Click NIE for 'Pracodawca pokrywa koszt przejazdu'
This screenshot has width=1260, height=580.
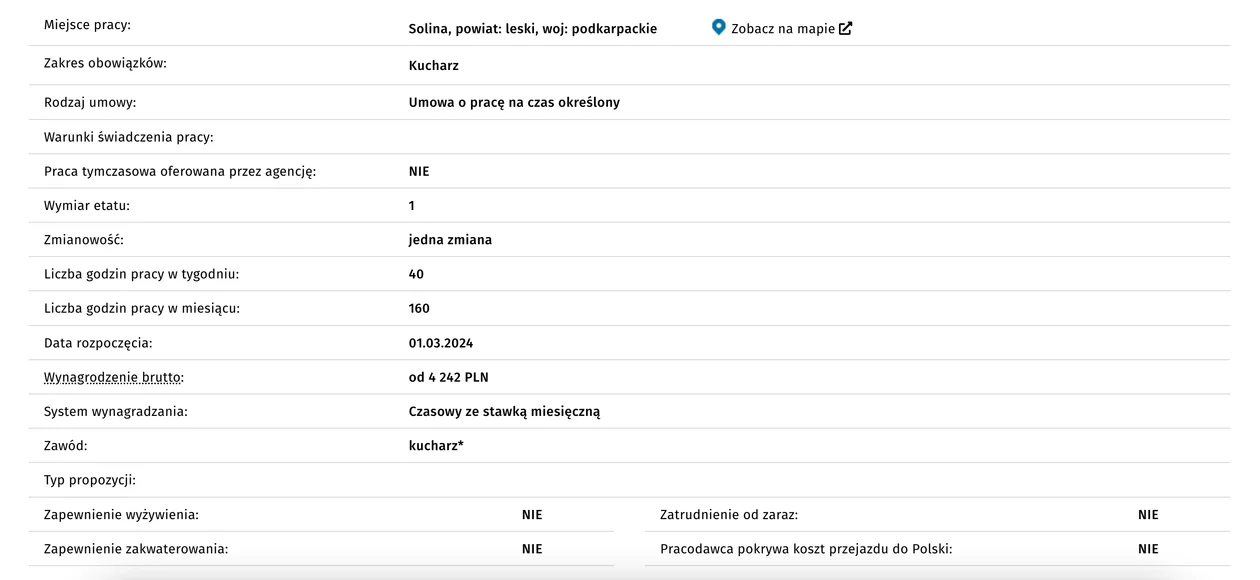pos(1148,548)
